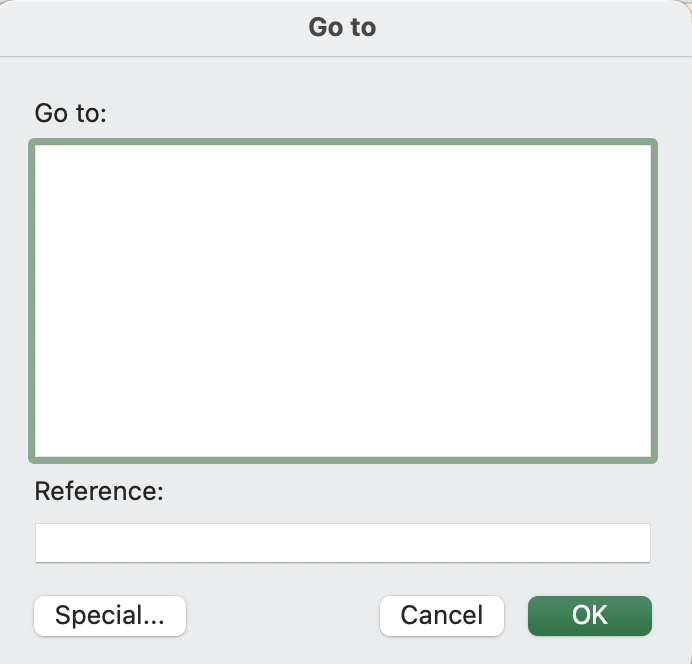The width and height of the screenshot is (692, 664).
Task: Click the OK button
Action: [x=589, y=615]
